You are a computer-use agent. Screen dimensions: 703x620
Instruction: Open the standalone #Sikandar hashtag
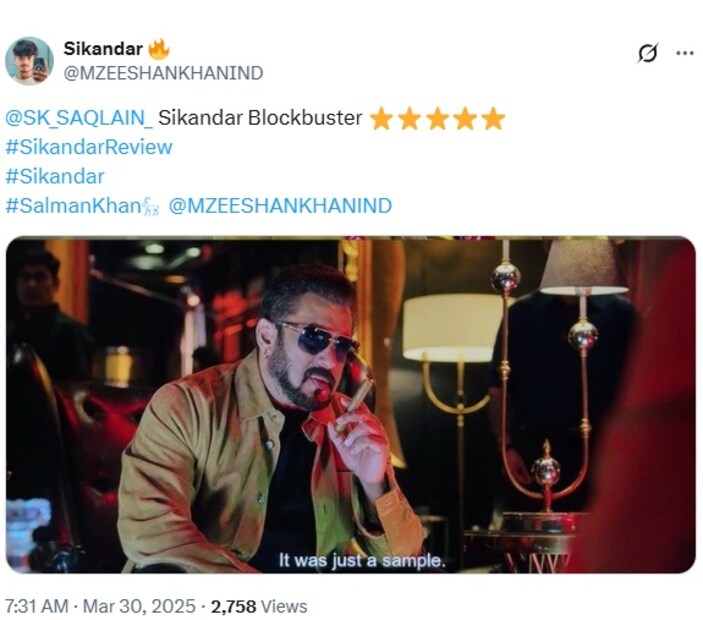coord(54,176)
